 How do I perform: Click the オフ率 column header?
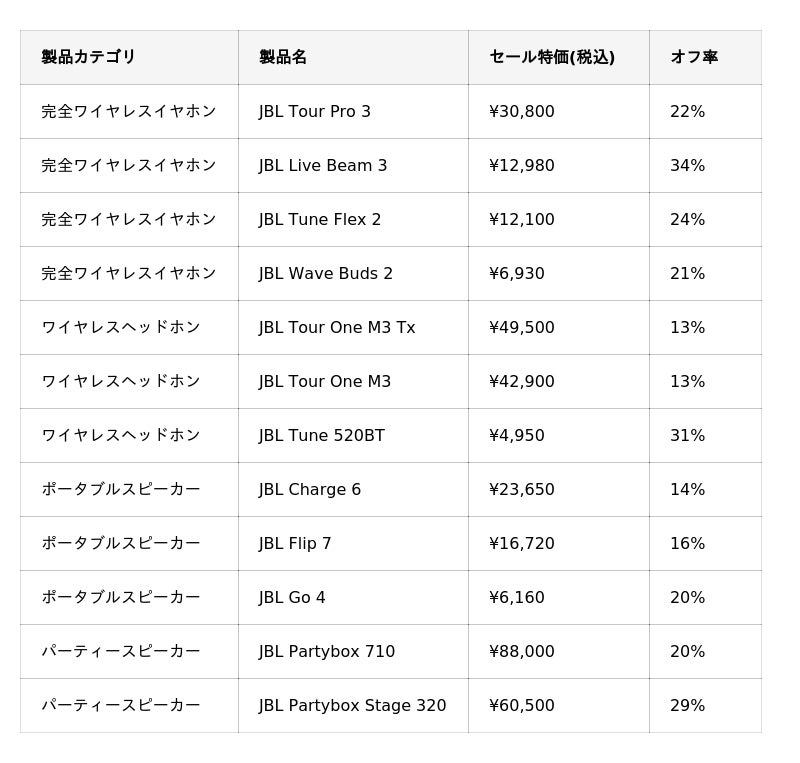click(x=694, y=58)
